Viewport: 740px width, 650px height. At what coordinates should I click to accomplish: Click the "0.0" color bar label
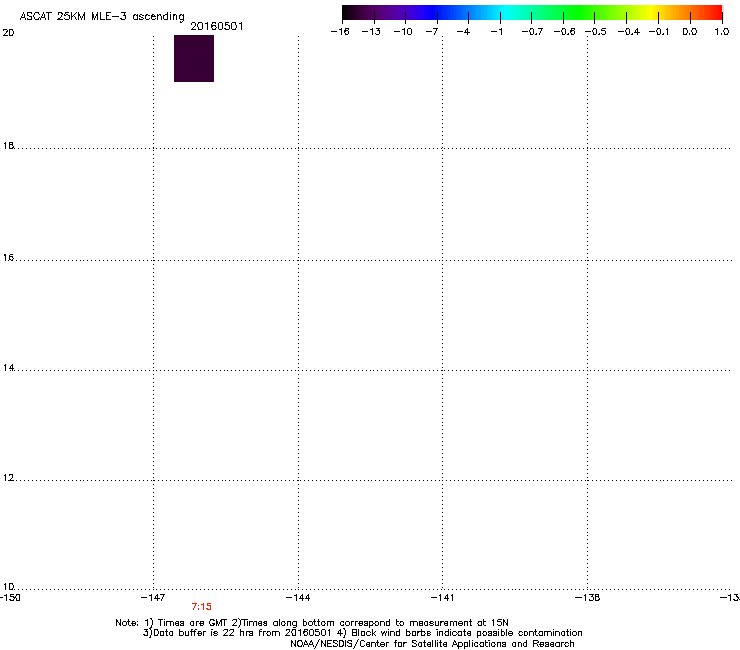pos(690,32)
